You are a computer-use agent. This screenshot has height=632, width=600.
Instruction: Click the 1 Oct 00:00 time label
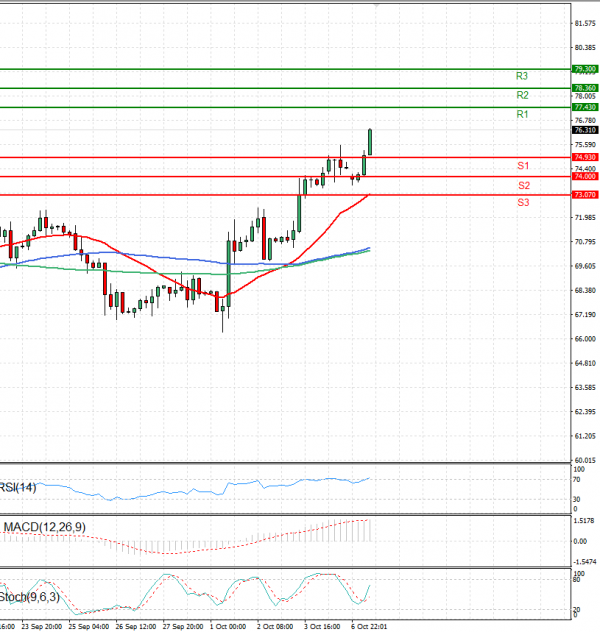point(228,626)
